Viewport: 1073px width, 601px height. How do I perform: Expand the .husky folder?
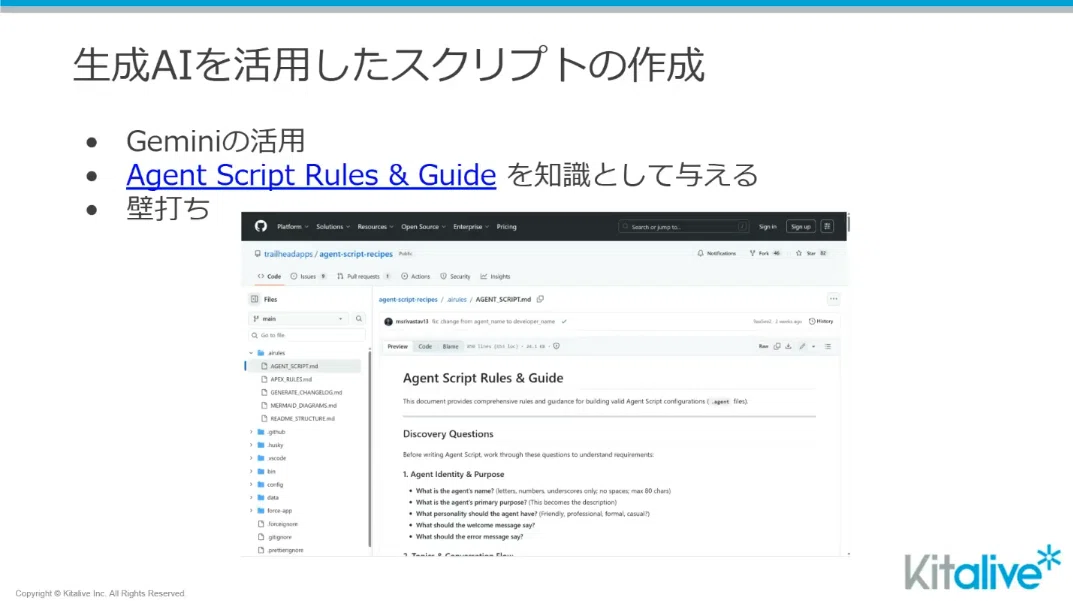pyautogui.click(x=251, y=445)
